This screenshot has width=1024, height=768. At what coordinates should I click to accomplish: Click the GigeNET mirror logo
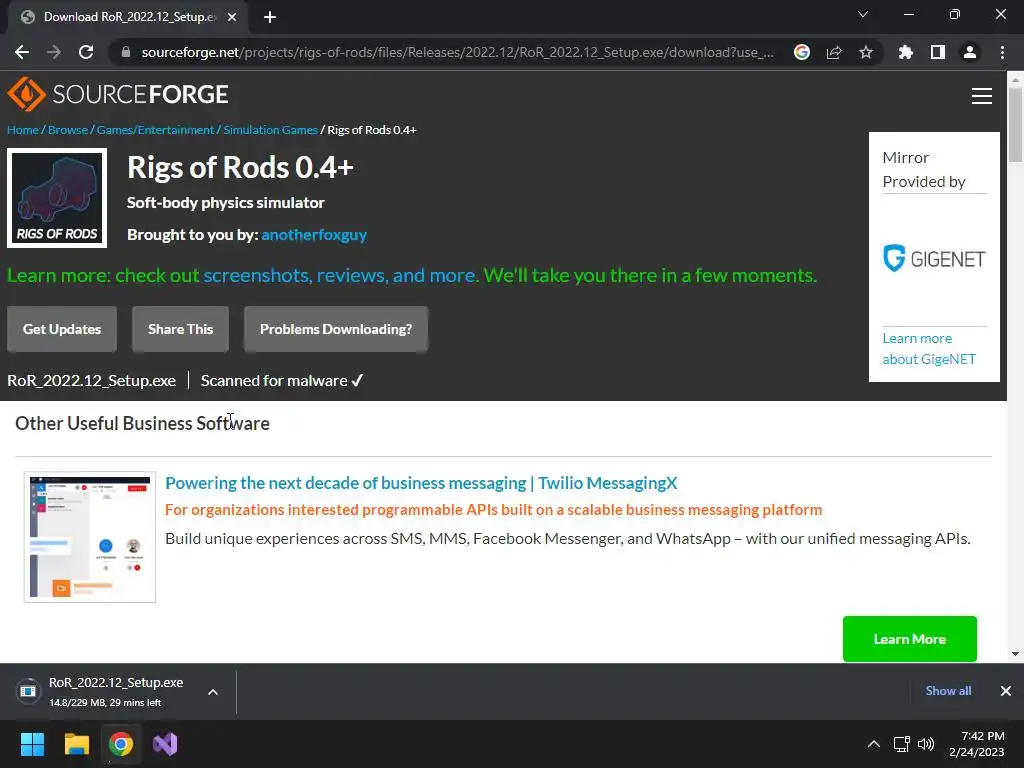[934, 259]
